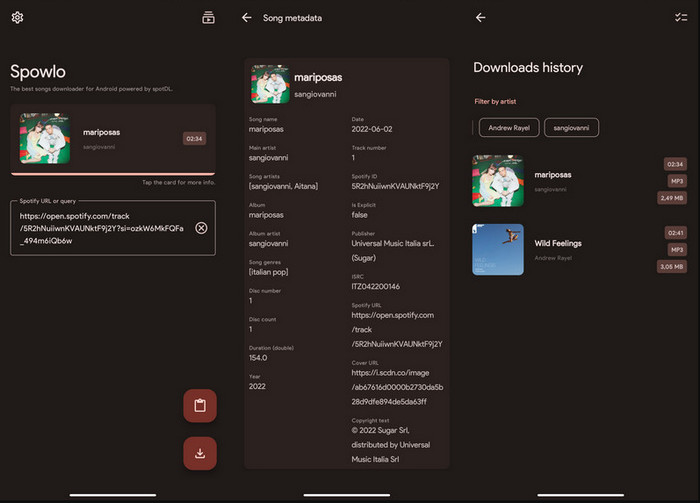Image resolution: width=700 pixels, height=503 pixels.
Task: Click the Spotify ID metadata value
Action: tap(397, 186)
